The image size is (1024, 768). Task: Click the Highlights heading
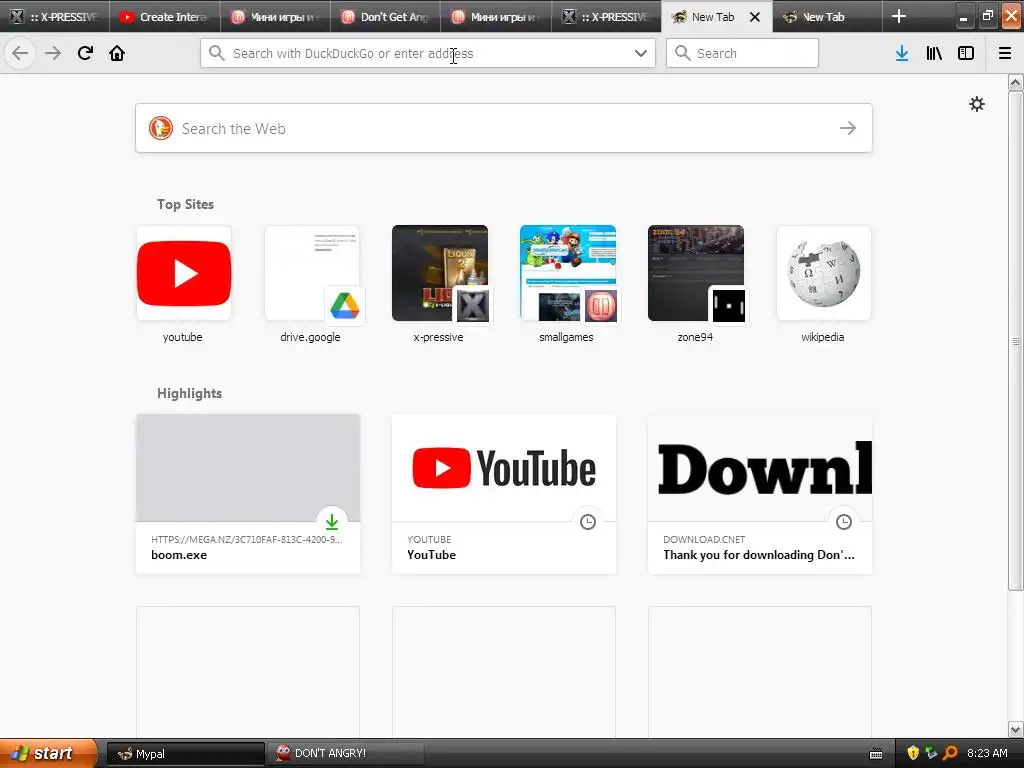(189, 393)
